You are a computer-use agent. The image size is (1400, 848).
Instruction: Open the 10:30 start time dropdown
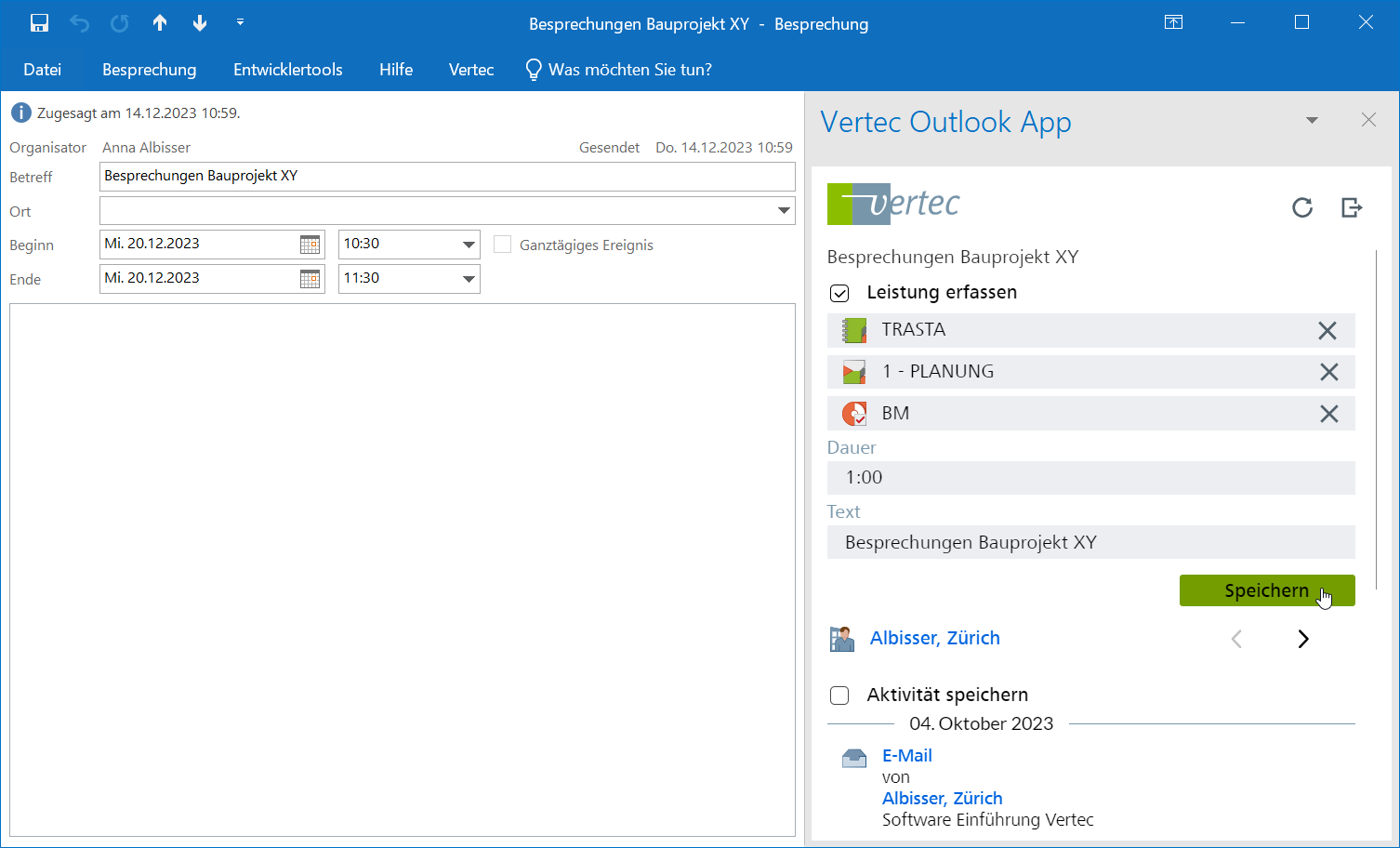point(469,245)
